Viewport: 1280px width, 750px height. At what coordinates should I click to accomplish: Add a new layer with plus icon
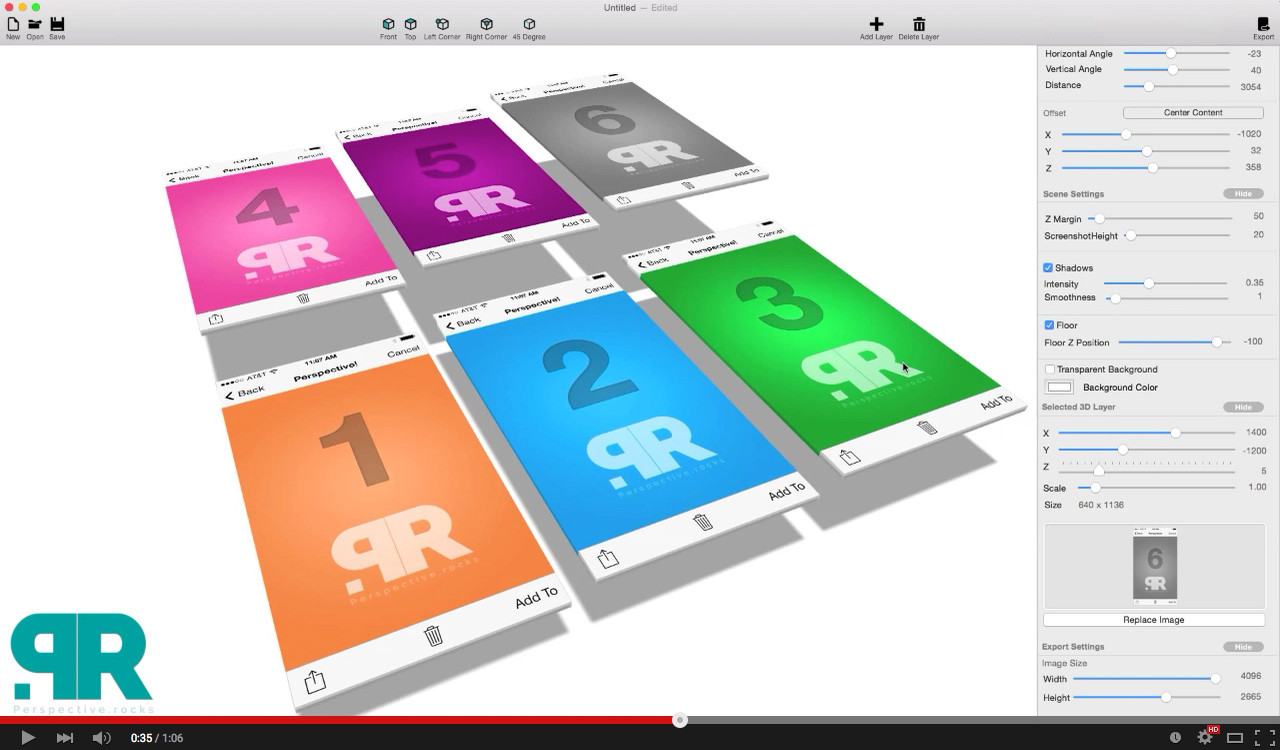click(x=876, y=24)
